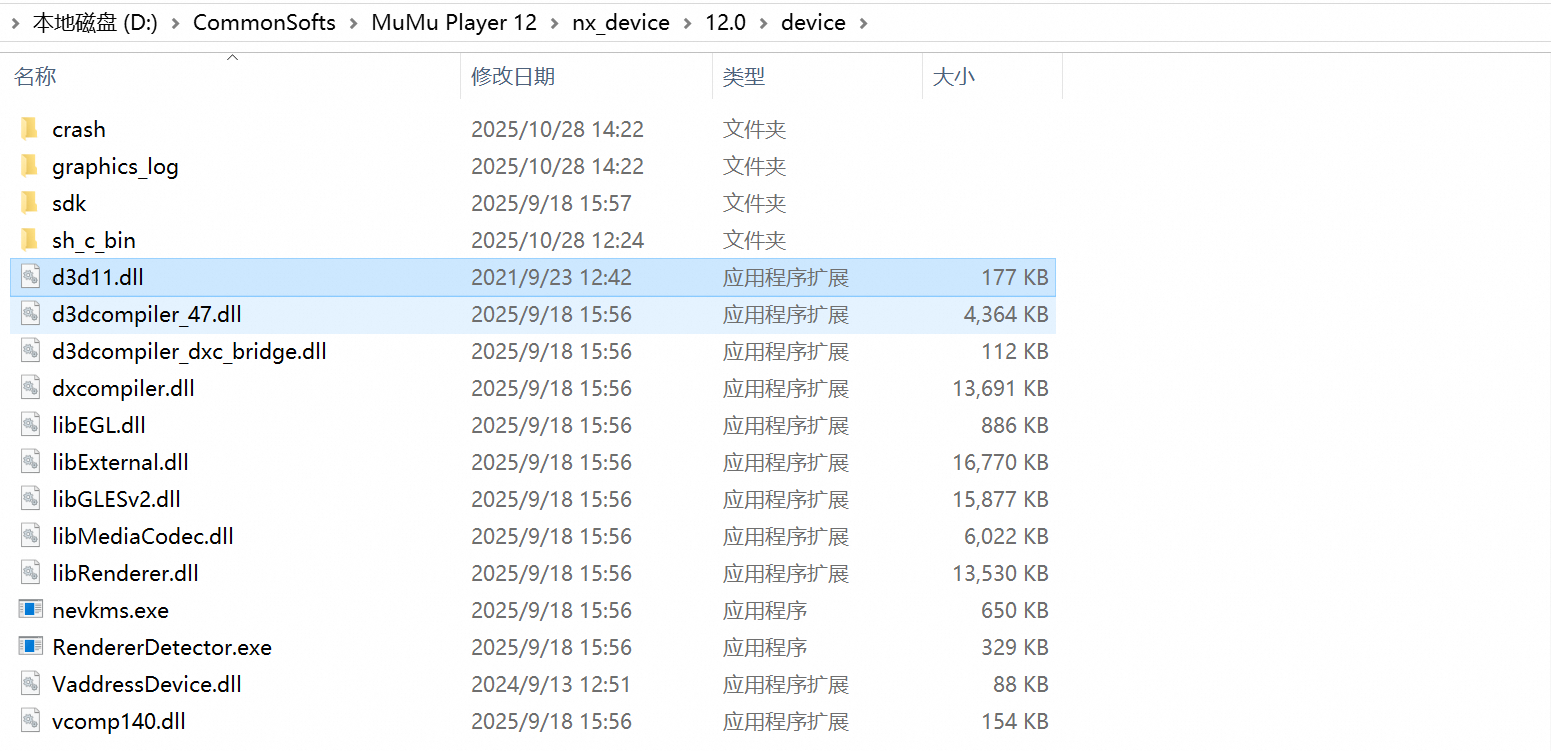Image resolution: width=1551 pixels, height=751 pixels.
Task: Select the libMediaCodec.dll file name
Action: tap(143, 537)
